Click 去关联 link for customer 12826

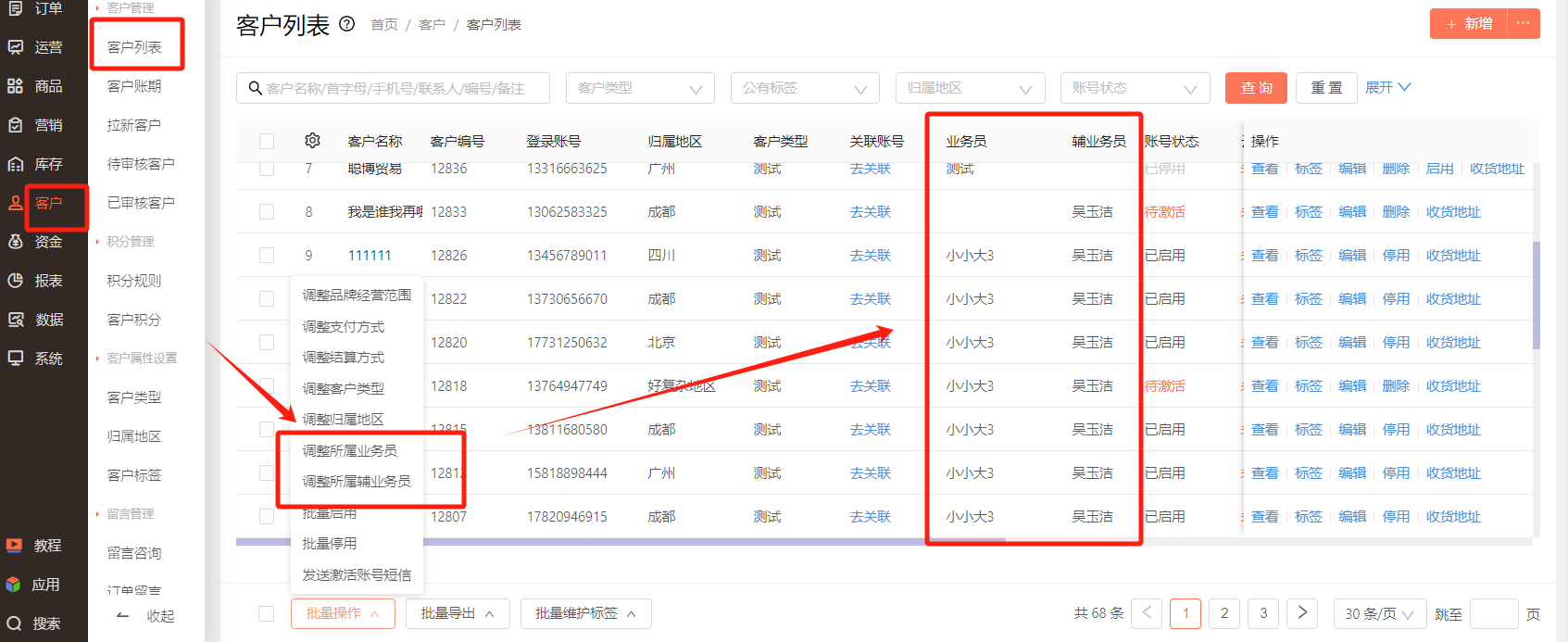pyautogui.click(x=871, y=256)
